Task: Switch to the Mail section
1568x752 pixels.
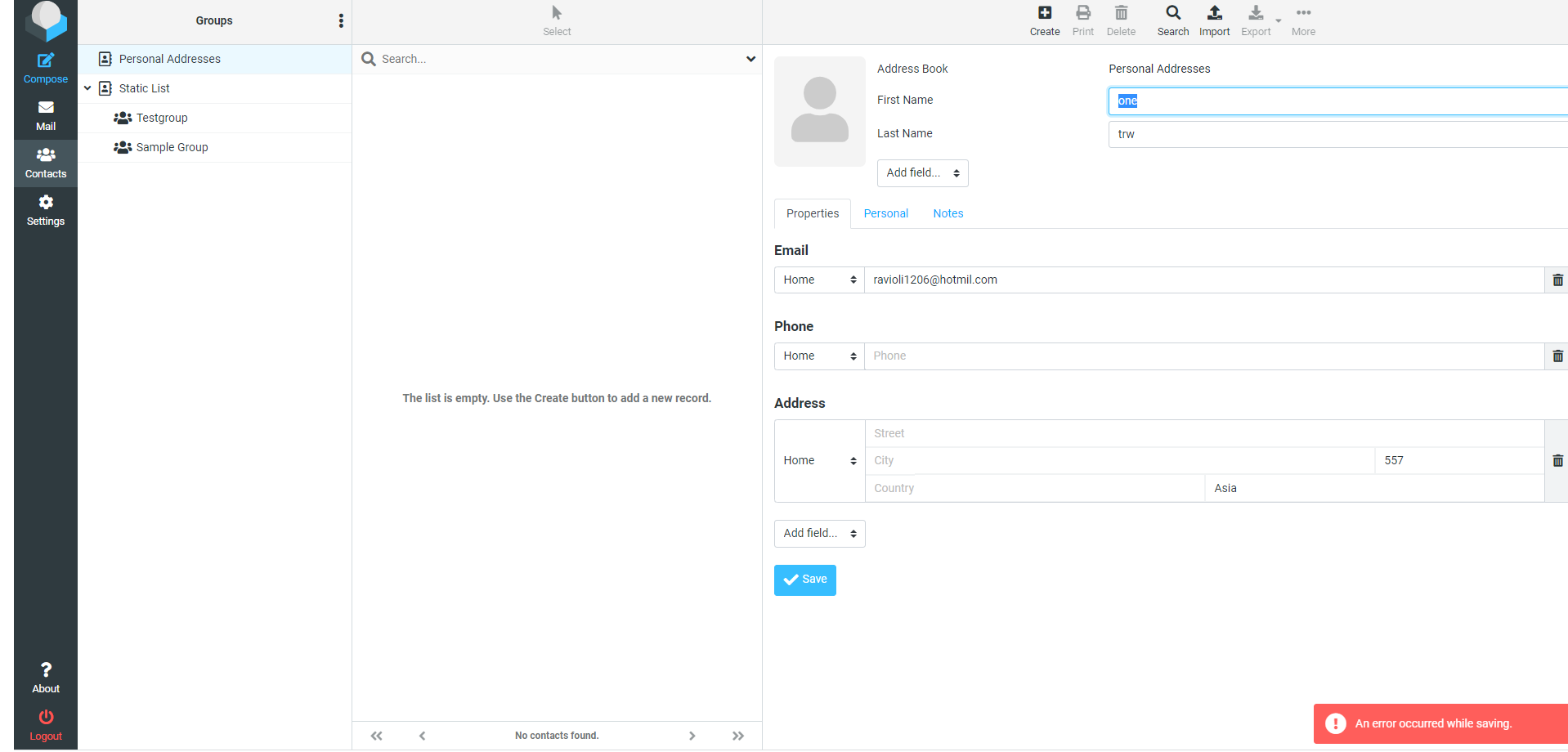Action: point(45,114)
